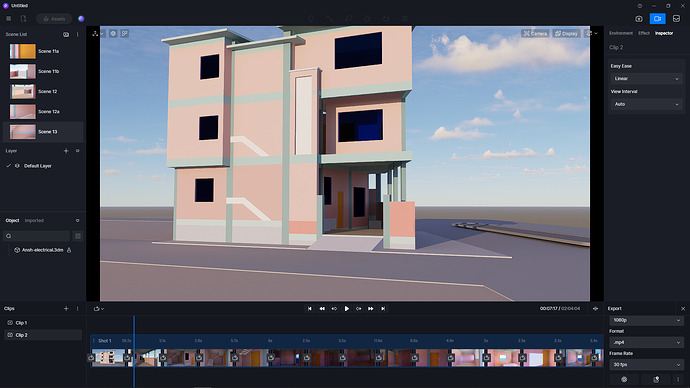Select the Scene 12a thumbnail

coord(22,112)
